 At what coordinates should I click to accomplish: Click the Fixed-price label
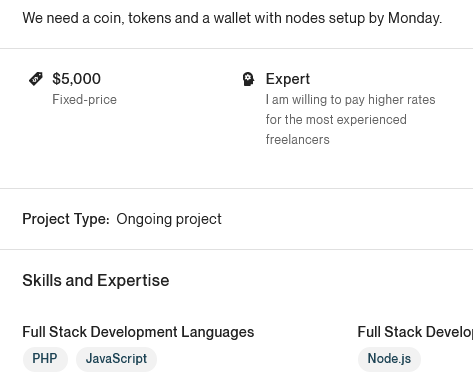(84, 100)
